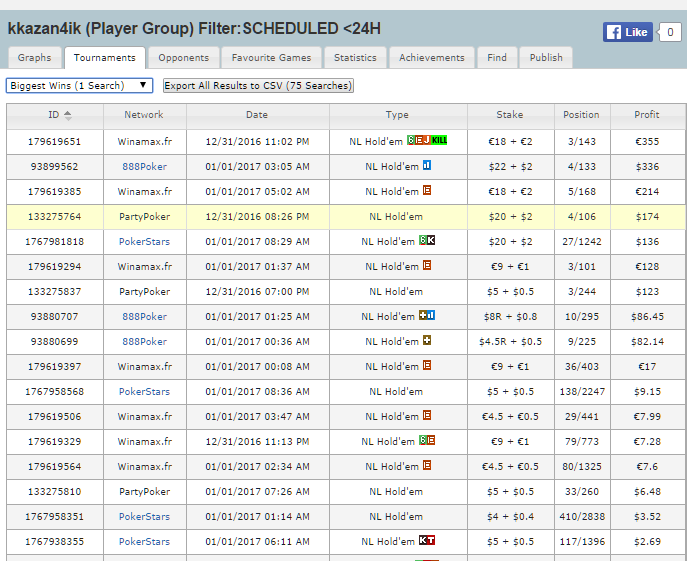Click red E icon in row 179619506
The width and height of the screenshot is (687, 561).
point(427,415)
